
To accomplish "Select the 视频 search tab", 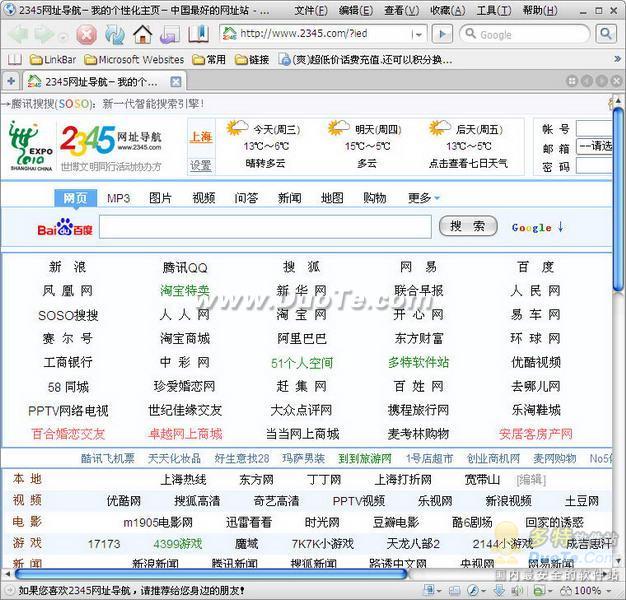I will point(204,198).
